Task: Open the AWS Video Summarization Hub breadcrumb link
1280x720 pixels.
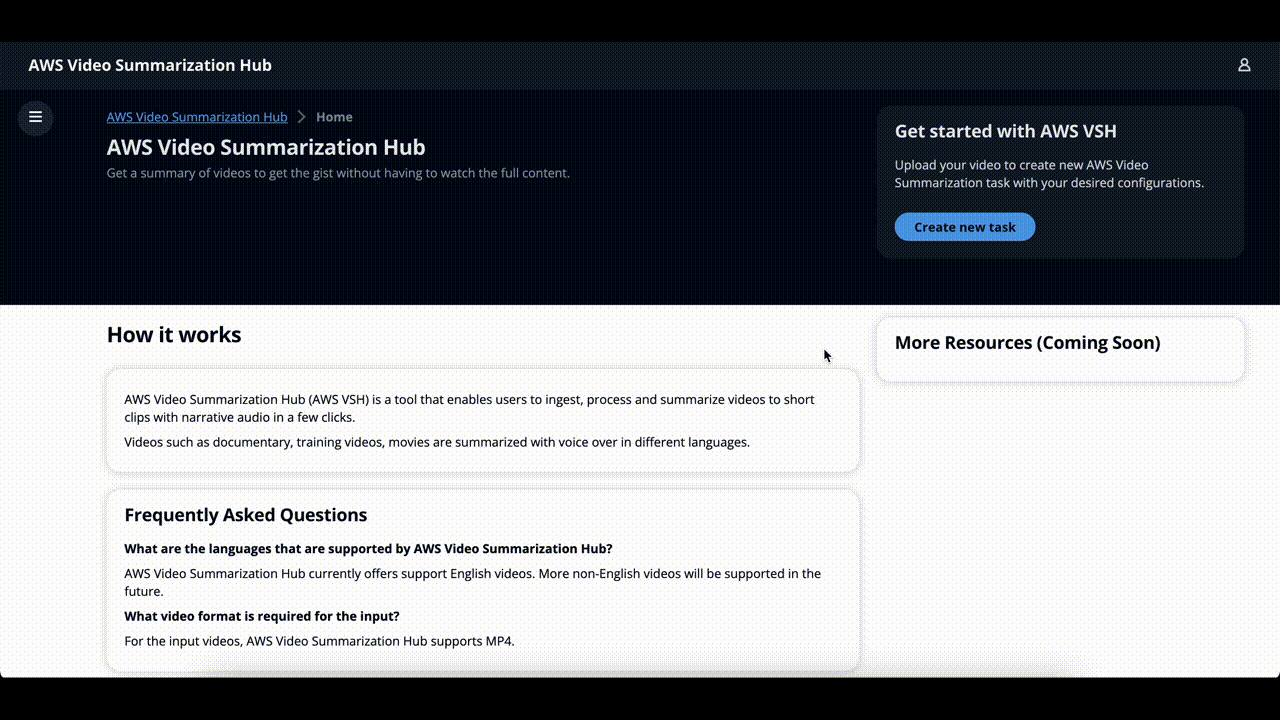Action: [196, 117]
